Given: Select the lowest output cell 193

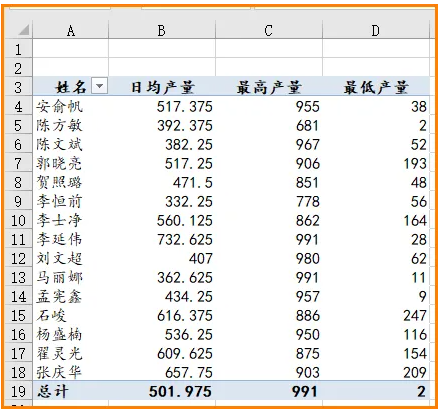Looking at the screenshot, I should (376, 163).
